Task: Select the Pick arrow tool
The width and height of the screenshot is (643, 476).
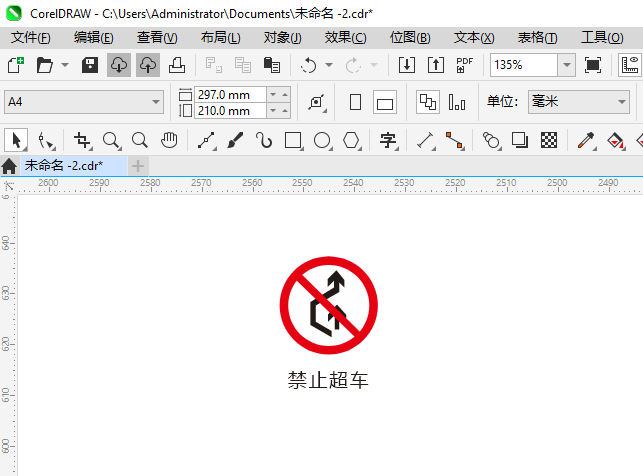Action: 16,141
